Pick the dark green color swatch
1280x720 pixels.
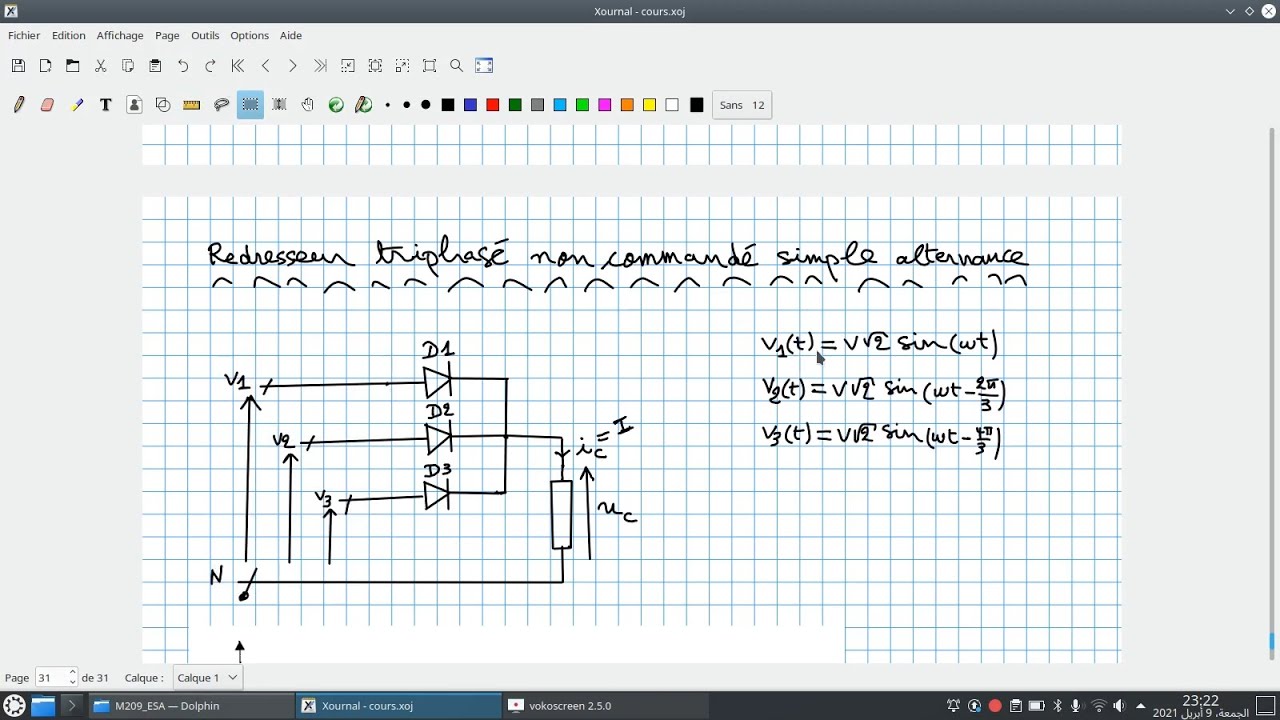coord(515,105)
